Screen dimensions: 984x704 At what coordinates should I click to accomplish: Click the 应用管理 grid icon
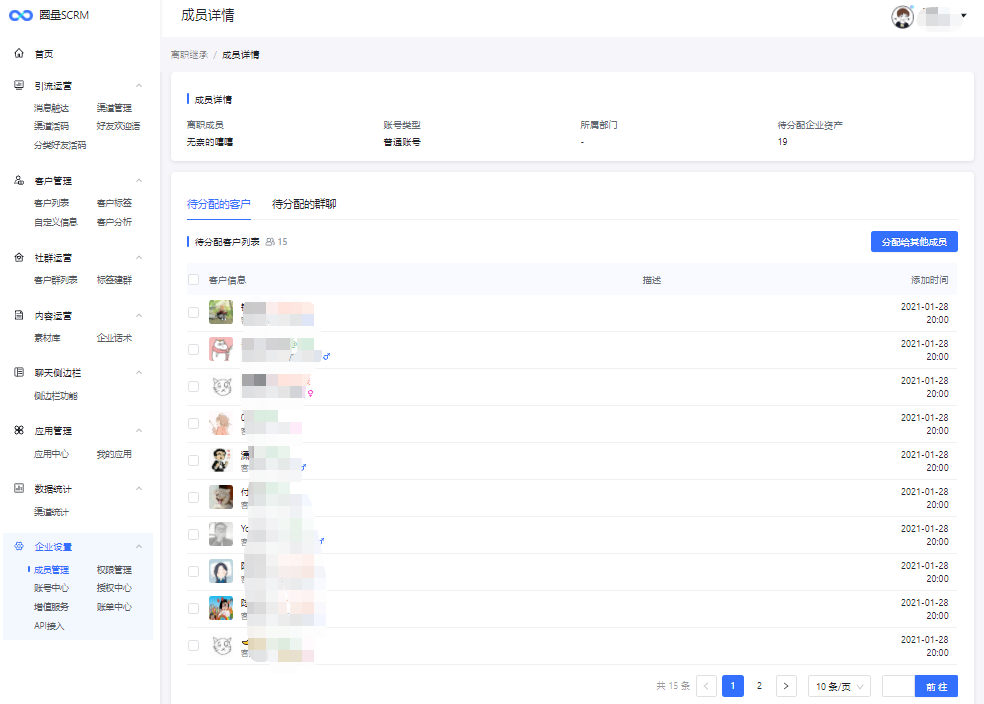[x=19, y=431]
